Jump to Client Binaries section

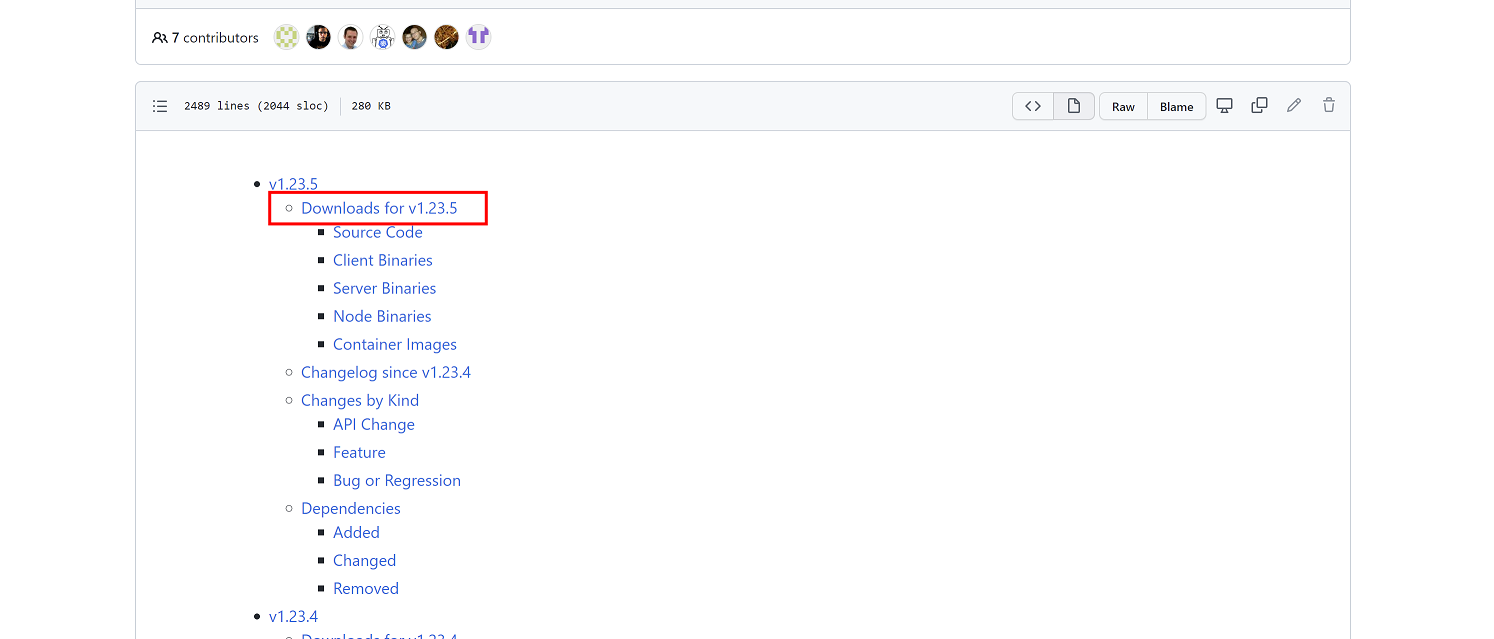383,260
